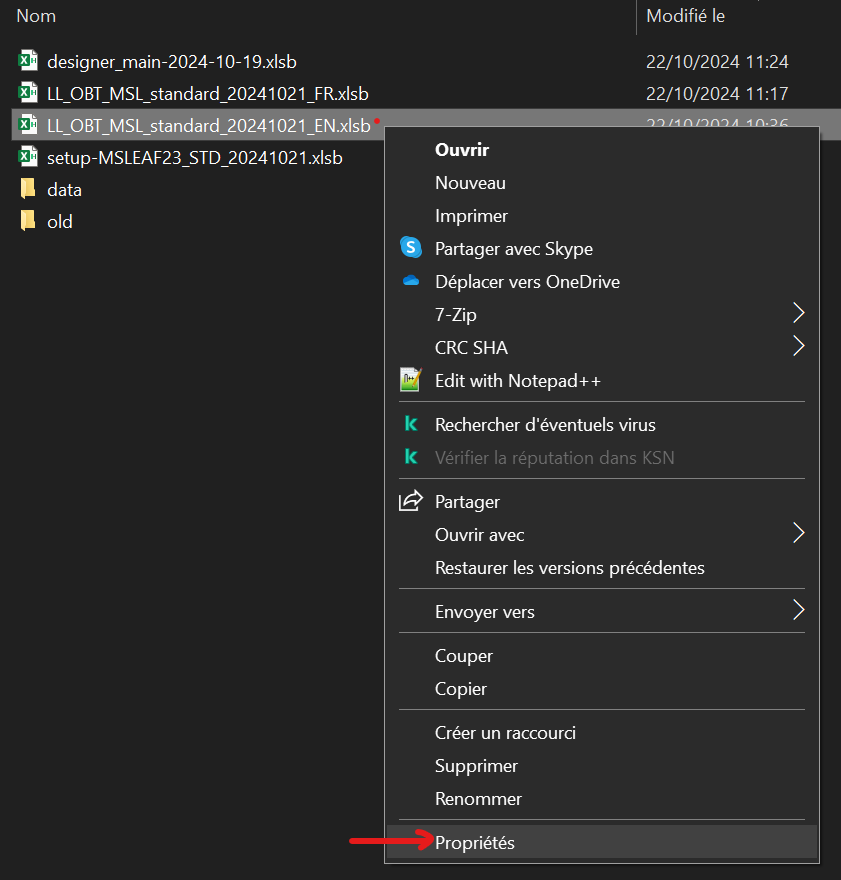Viewport: 841px width, 880px height.
Task: Sort by the Nom column header
Action: click(36, 16)
